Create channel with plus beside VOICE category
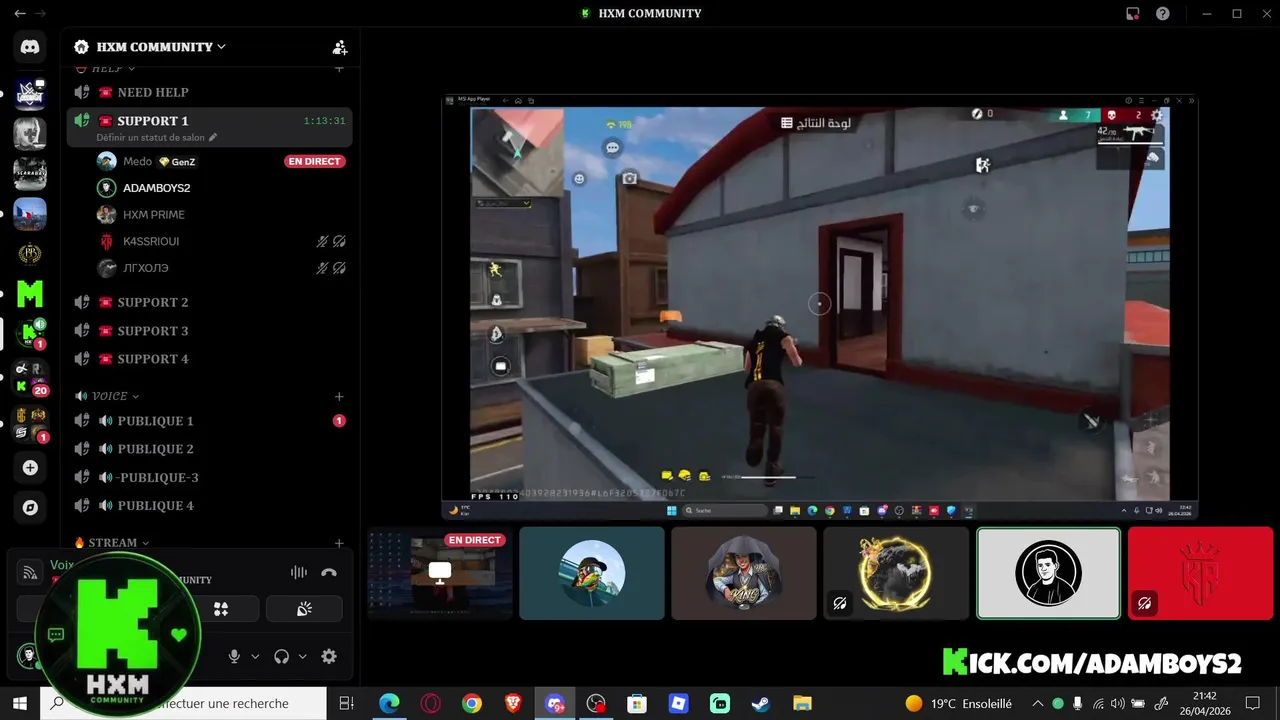 click(x=339, y=397)
